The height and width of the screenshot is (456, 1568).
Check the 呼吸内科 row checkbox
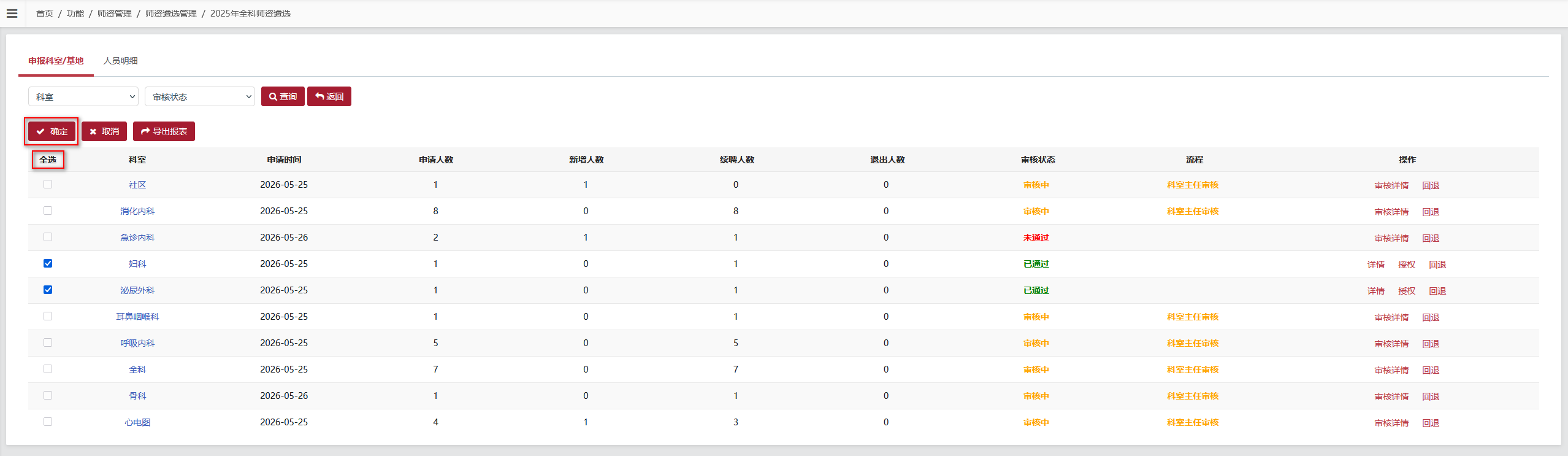point(48,342)
